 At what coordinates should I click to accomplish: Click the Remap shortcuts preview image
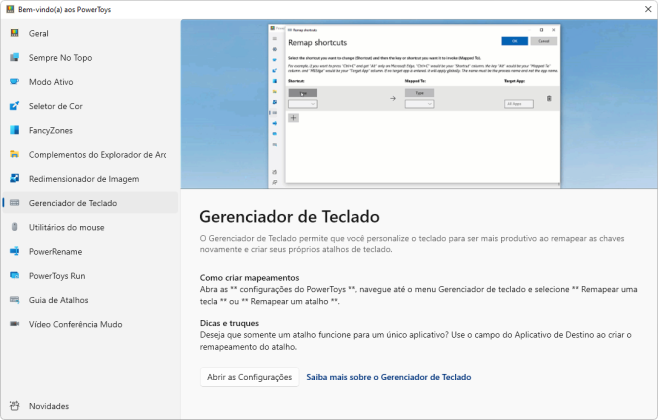point(419,104)
